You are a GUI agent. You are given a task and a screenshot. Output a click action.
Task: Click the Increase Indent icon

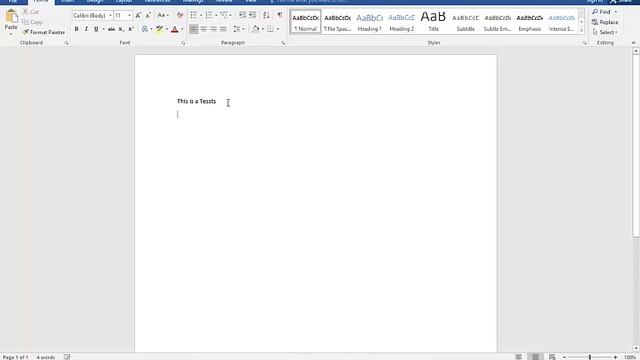coord(253,16)
